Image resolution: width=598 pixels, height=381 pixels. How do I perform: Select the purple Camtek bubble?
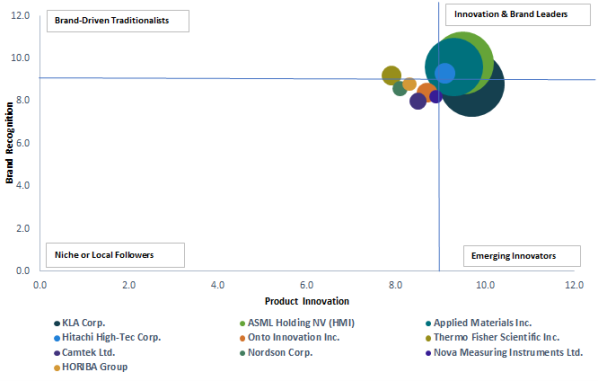click(x=418, y=101)
